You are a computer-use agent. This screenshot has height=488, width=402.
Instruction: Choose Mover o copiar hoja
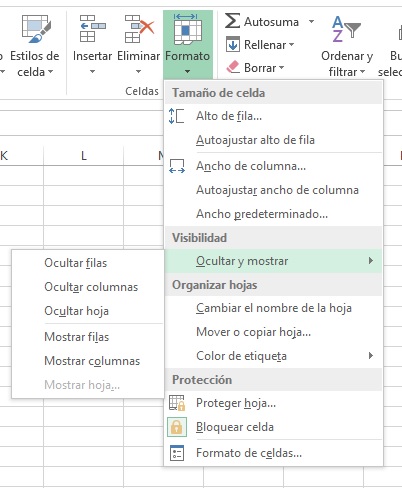coord(273,332)
